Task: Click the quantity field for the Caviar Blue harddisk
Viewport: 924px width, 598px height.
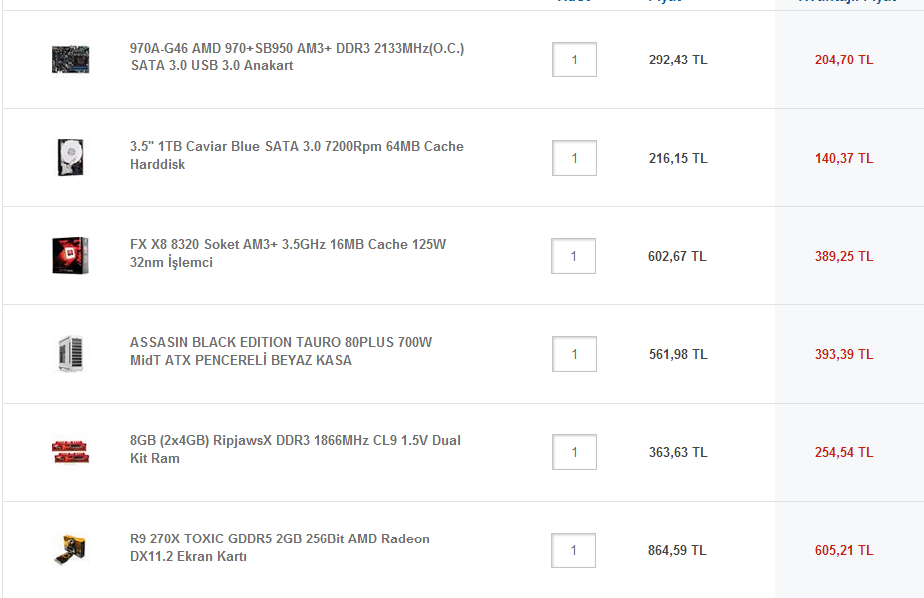Action: point(575,158)
